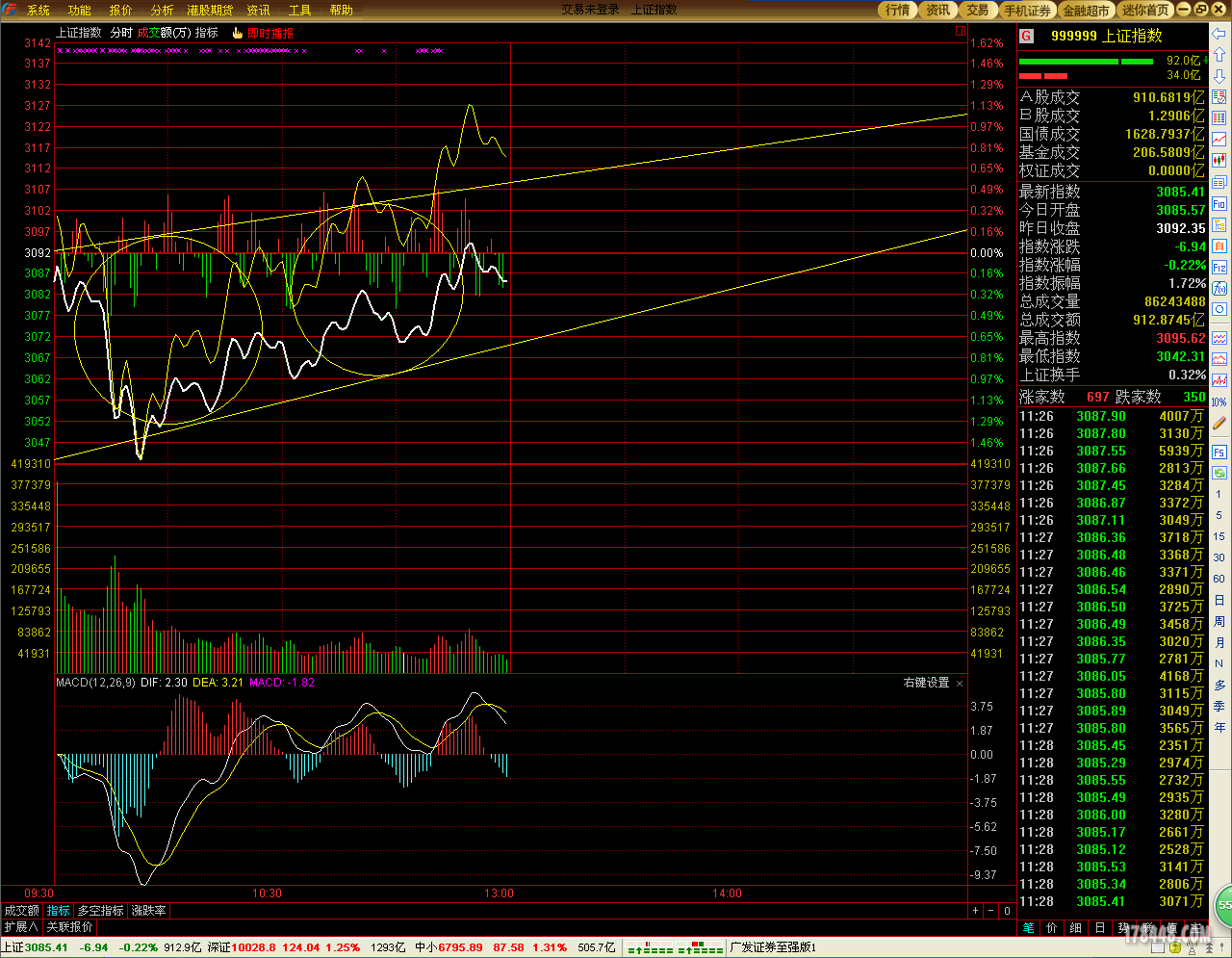Open the colored quote list grid icon

coord(1219,117)
